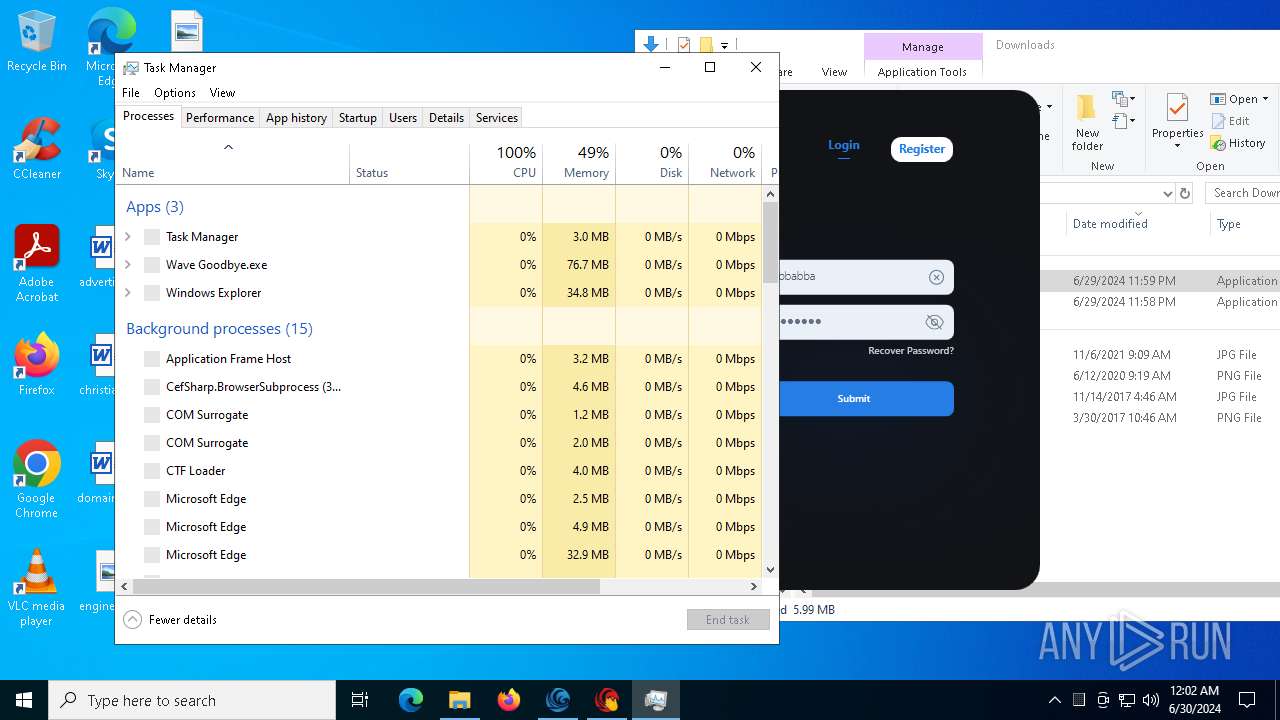Viewport: 1280px width, 720px height.
Task: Switch to the Users tab
Action: pos(403,118)
